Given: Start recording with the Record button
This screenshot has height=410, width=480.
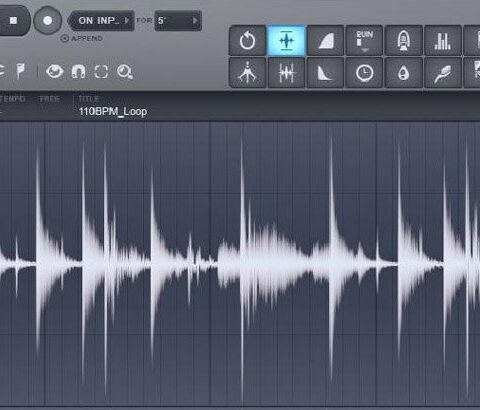Looking at the screenshot, I should (x=48, y=21).
